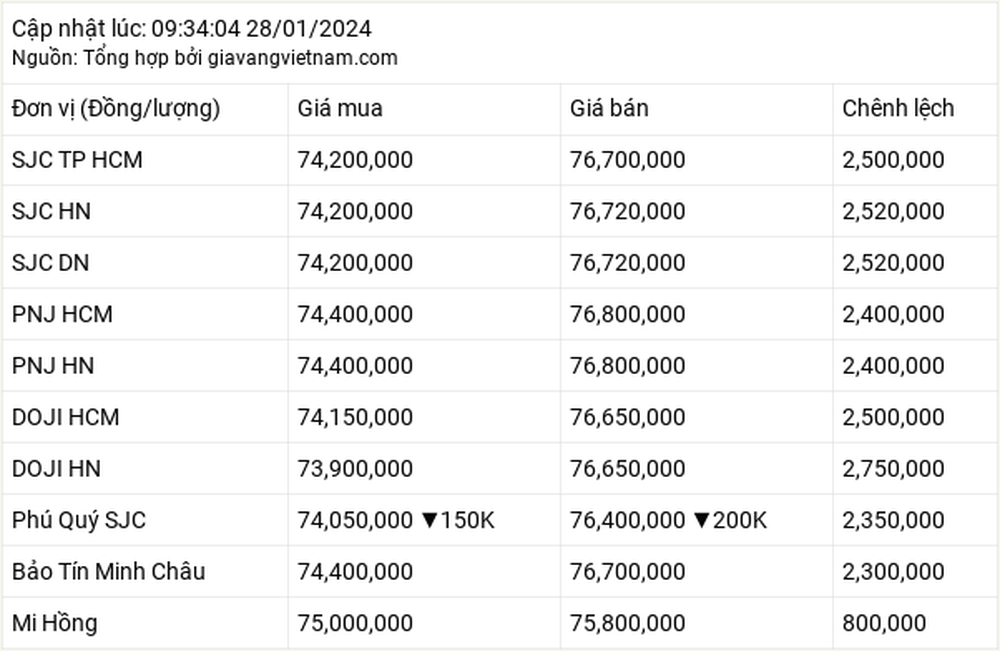Click the Chênh lệch column header

[898, 108]
